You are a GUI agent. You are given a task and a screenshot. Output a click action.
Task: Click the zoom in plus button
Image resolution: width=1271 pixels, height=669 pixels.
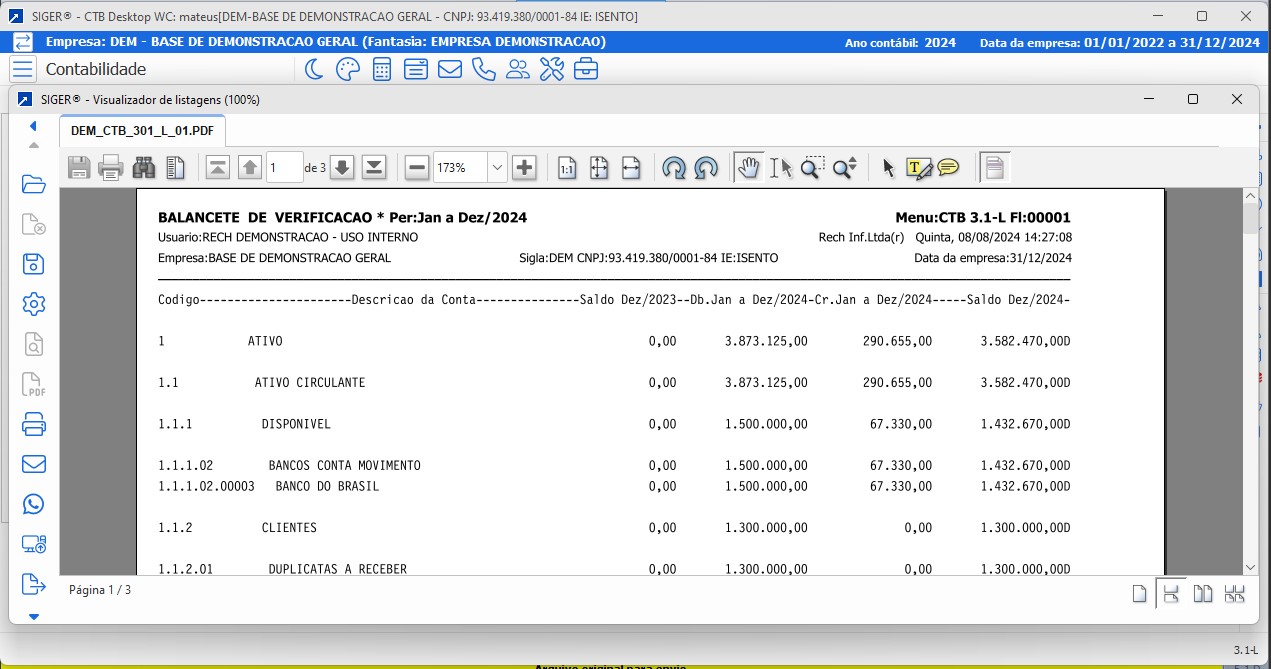coord(524,168)
